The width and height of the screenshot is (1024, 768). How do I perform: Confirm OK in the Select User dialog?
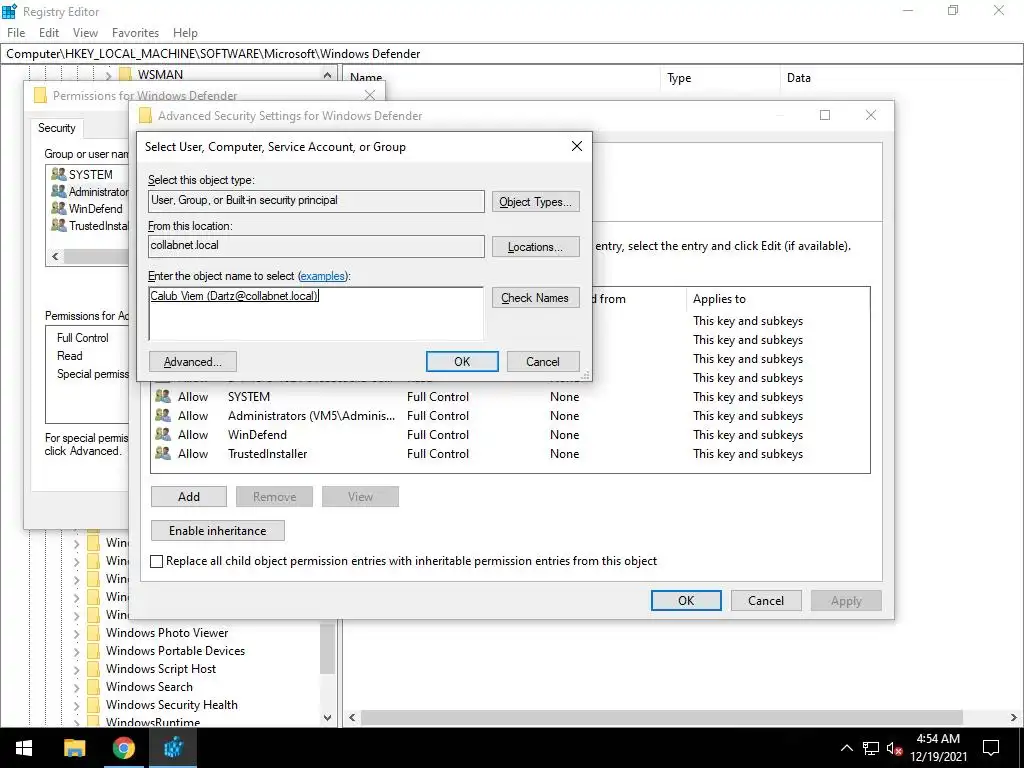tap(462, 362)
